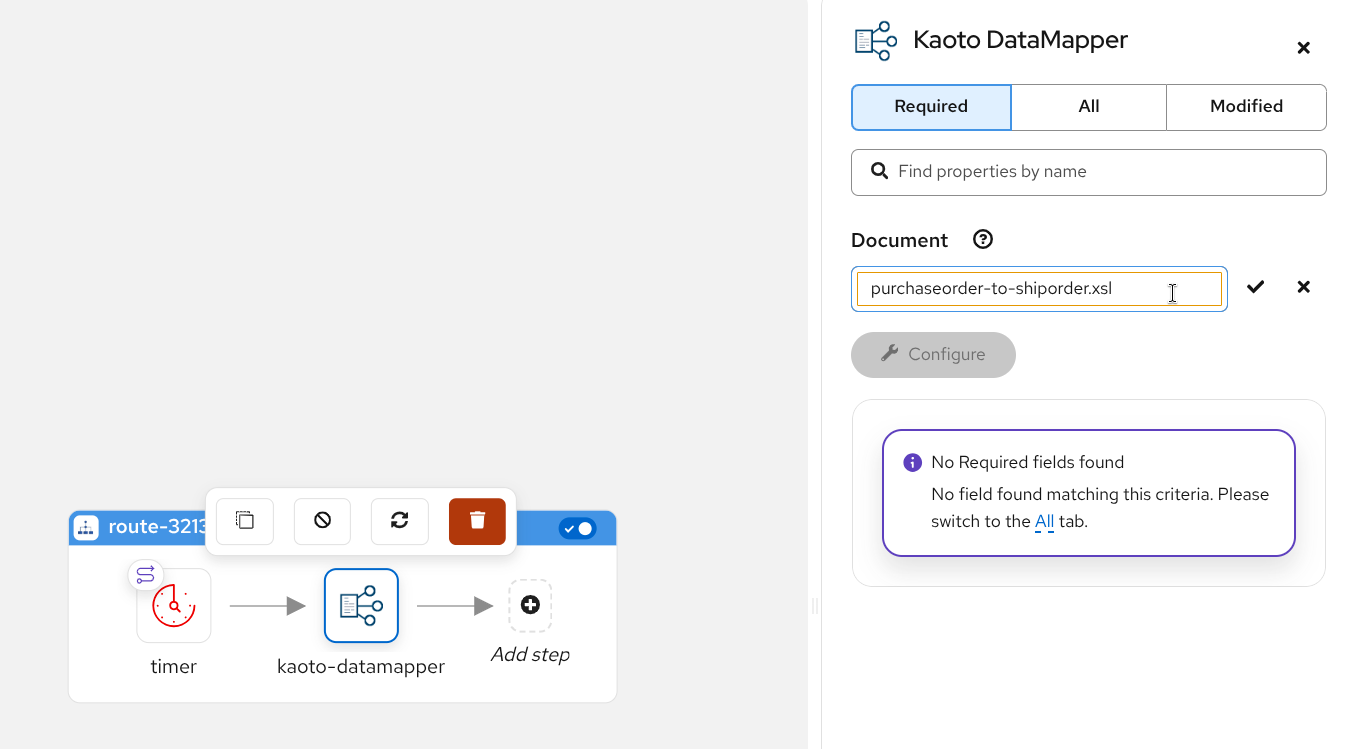
Task: Switch to the Modified tab
Action: (1246, 107)
